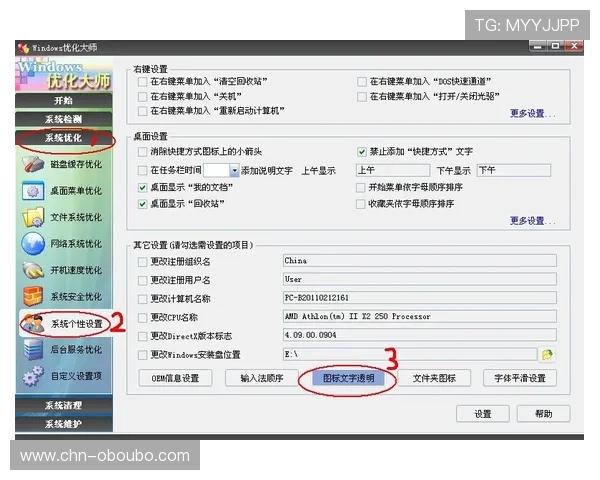Close the Windows优化大师 window
Viewport: 600px width, 480px height.
click(x=574, y=46)
